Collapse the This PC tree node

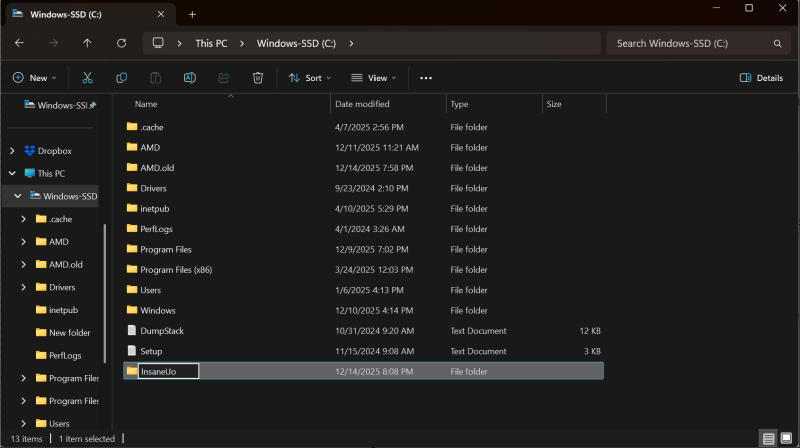(x=12, y=173)
